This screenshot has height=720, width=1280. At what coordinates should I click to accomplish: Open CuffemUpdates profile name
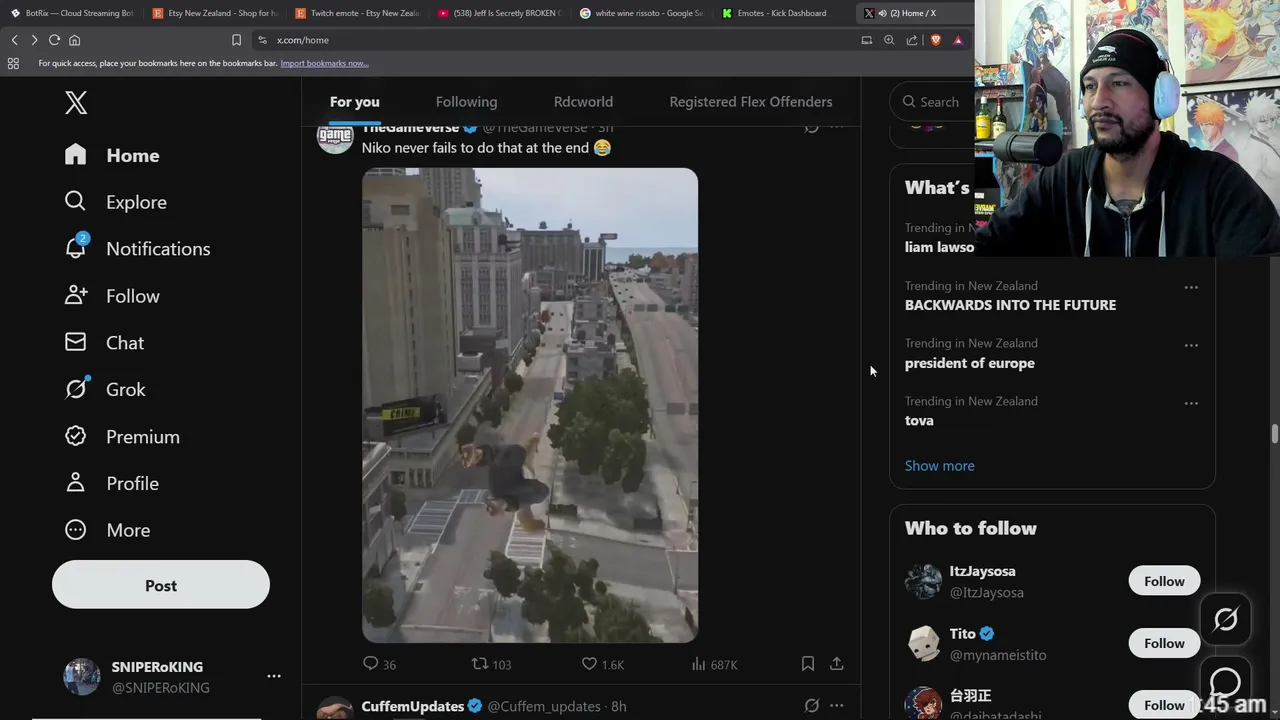point(413,706)
